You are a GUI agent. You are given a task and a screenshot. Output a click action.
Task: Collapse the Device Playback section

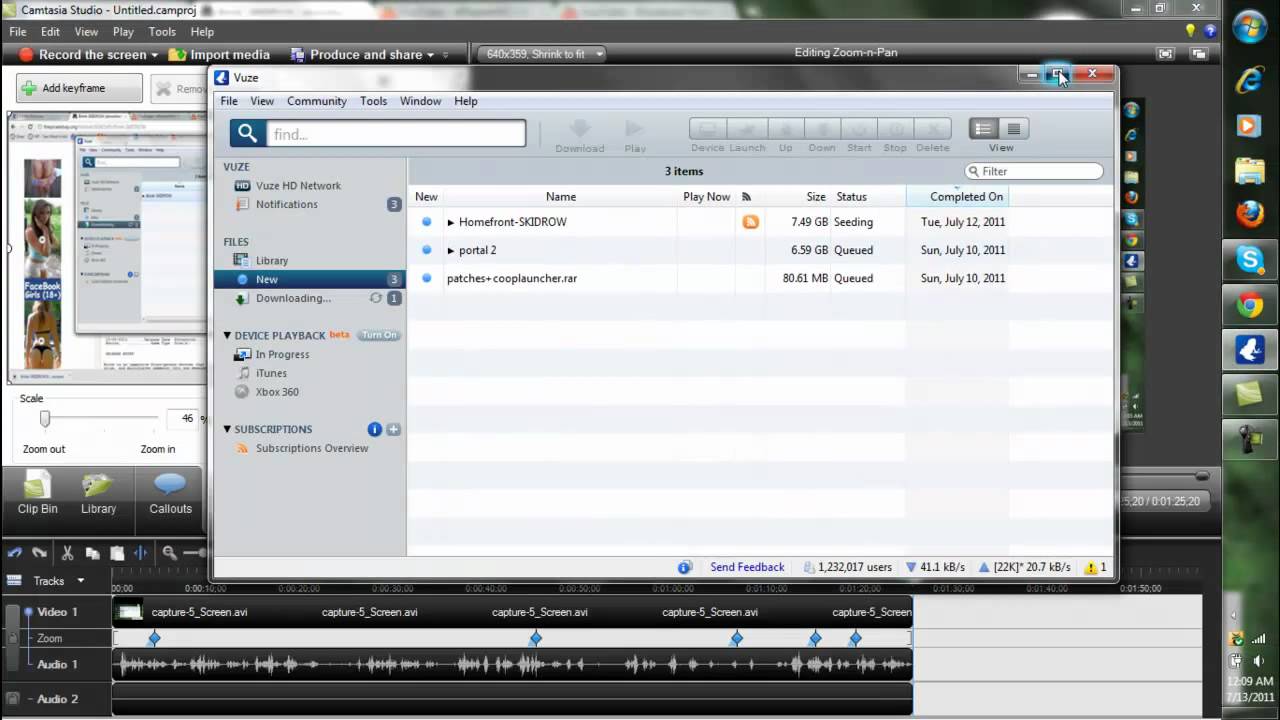pyautogui.click(x=228, y=336)
